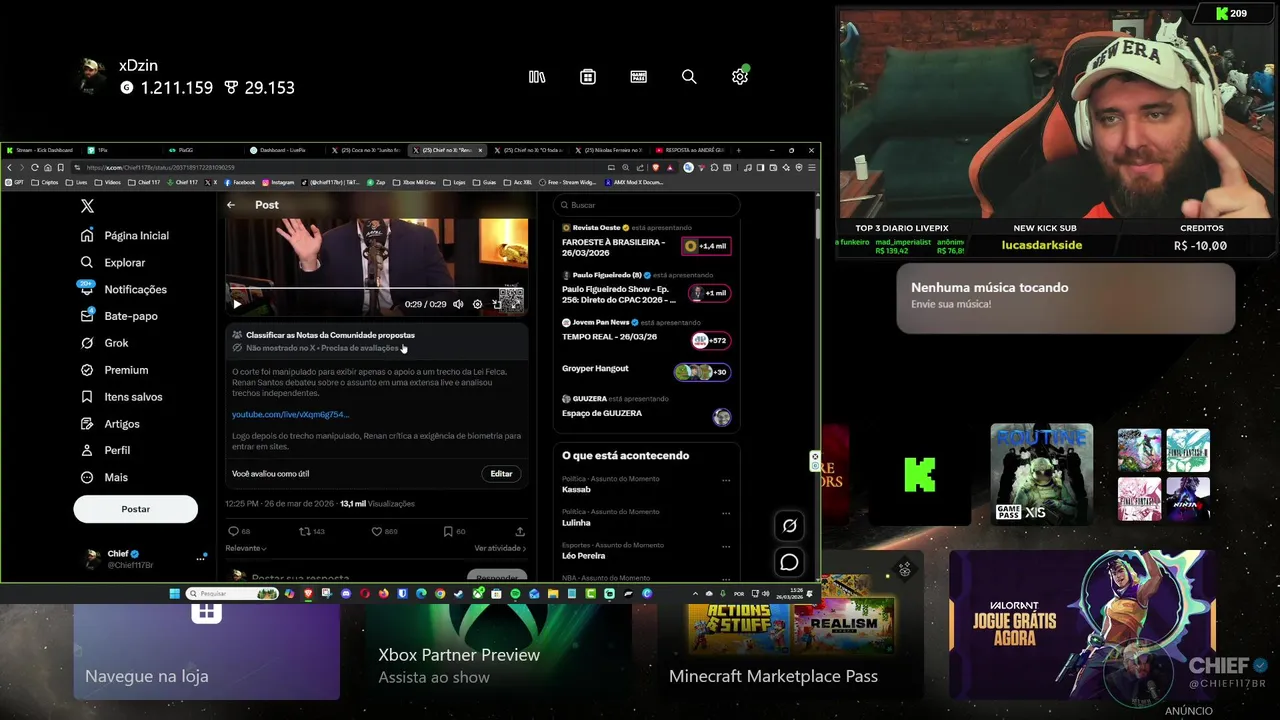Viewport: 1280px width, 720px height.
Task: Open Mais options in X sidebar
Action: pos(104,477)
